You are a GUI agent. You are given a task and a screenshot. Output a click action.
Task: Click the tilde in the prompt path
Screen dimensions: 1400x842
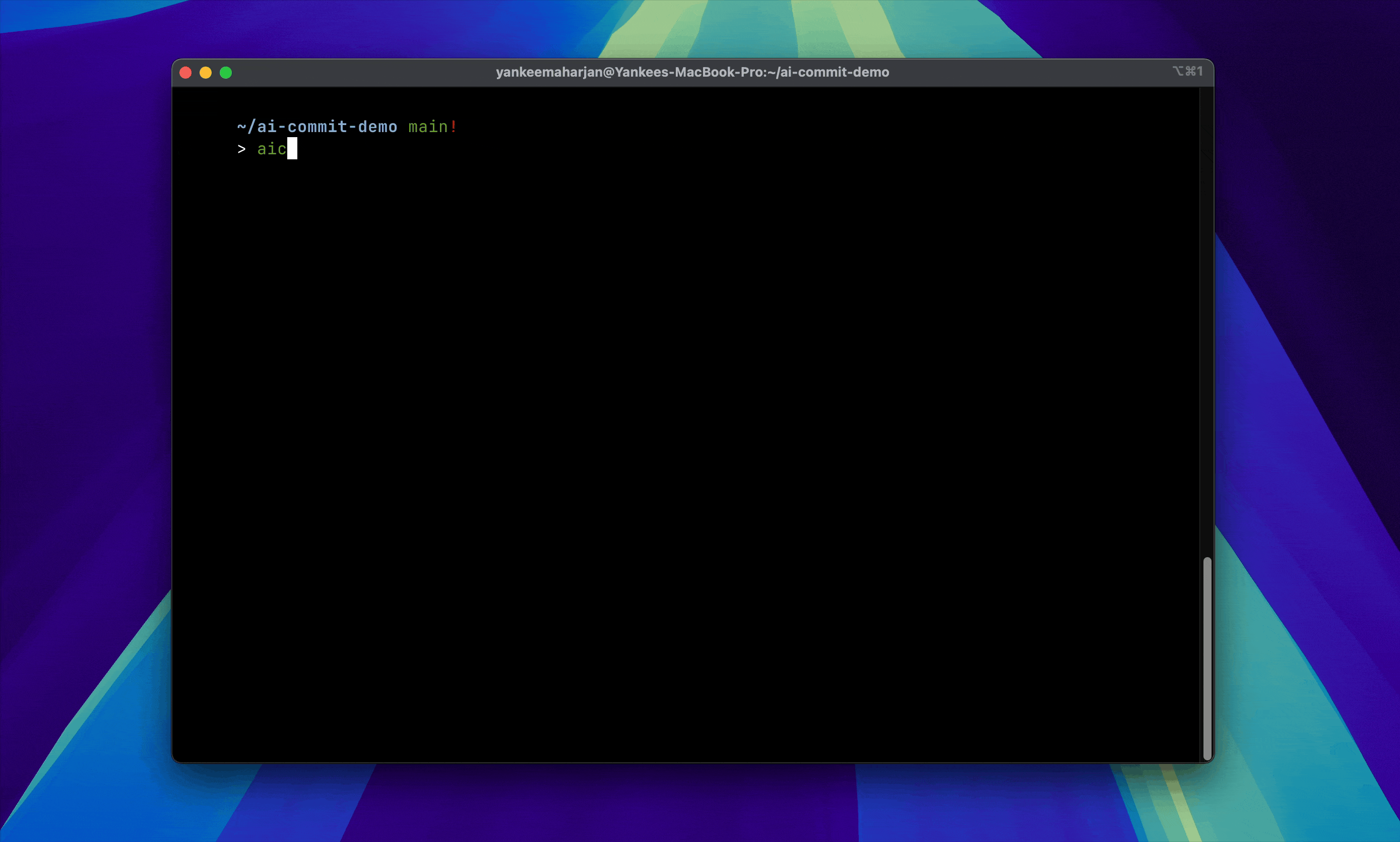pyautogui.click(x=241, y=127)
